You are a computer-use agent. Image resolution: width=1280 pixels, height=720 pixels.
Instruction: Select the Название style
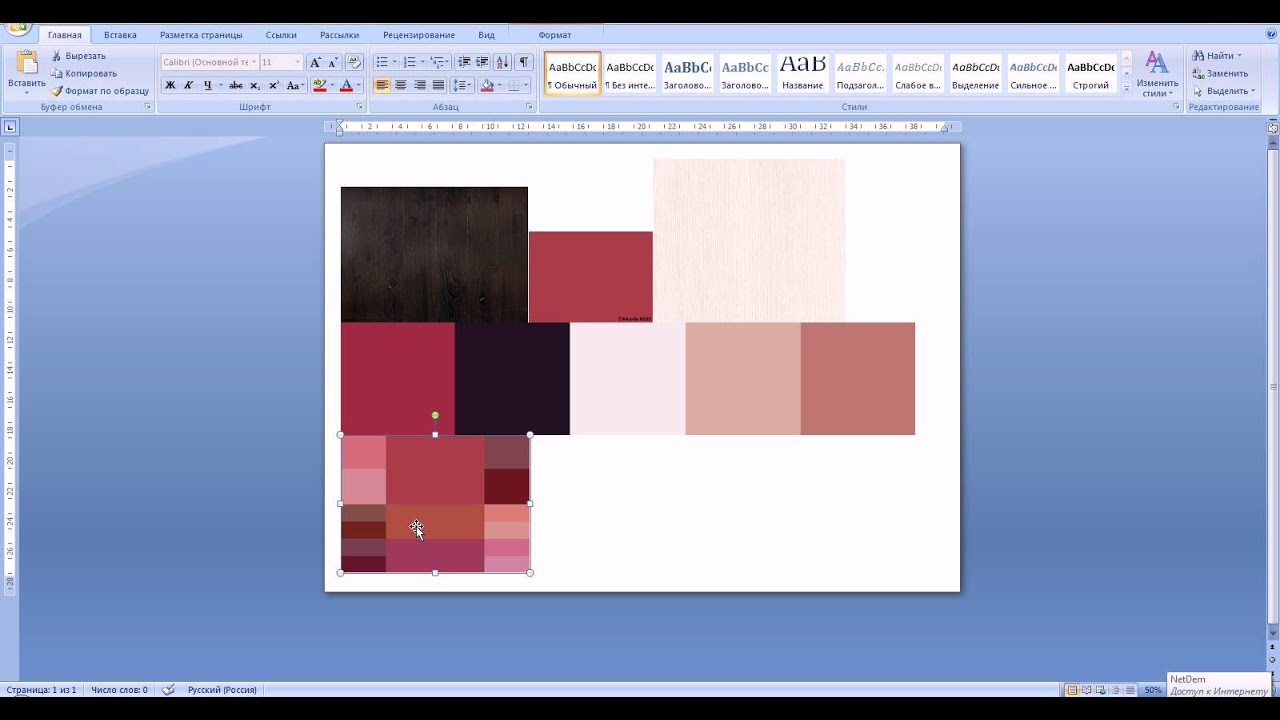(x=802, y=73)
